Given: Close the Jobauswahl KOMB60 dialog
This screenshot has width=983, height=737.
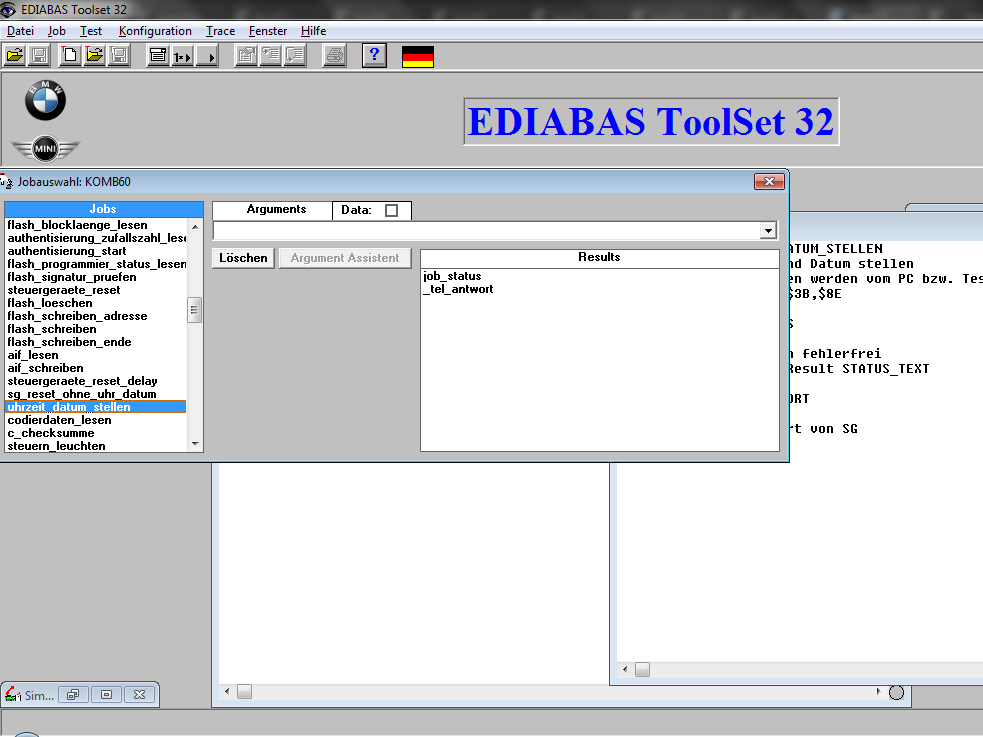Looking at the screenshot, I should click(x=769, y=181).
